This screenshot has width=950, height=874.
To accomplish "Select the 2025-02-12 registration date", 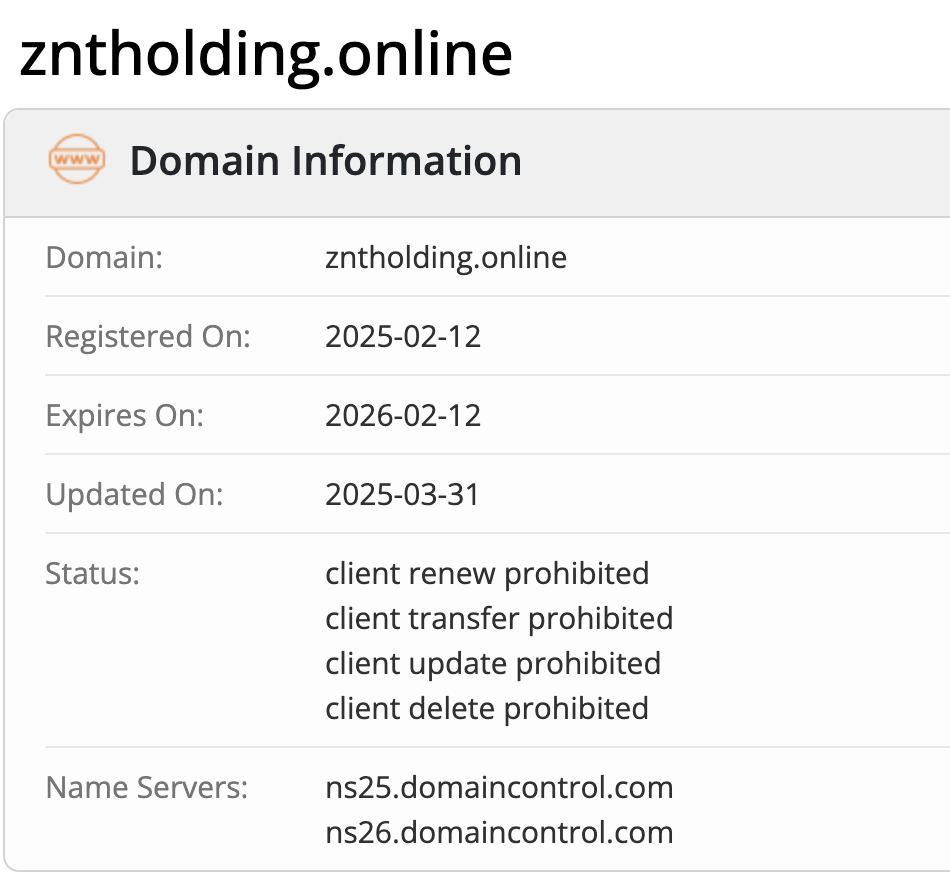I will point(403,337).
